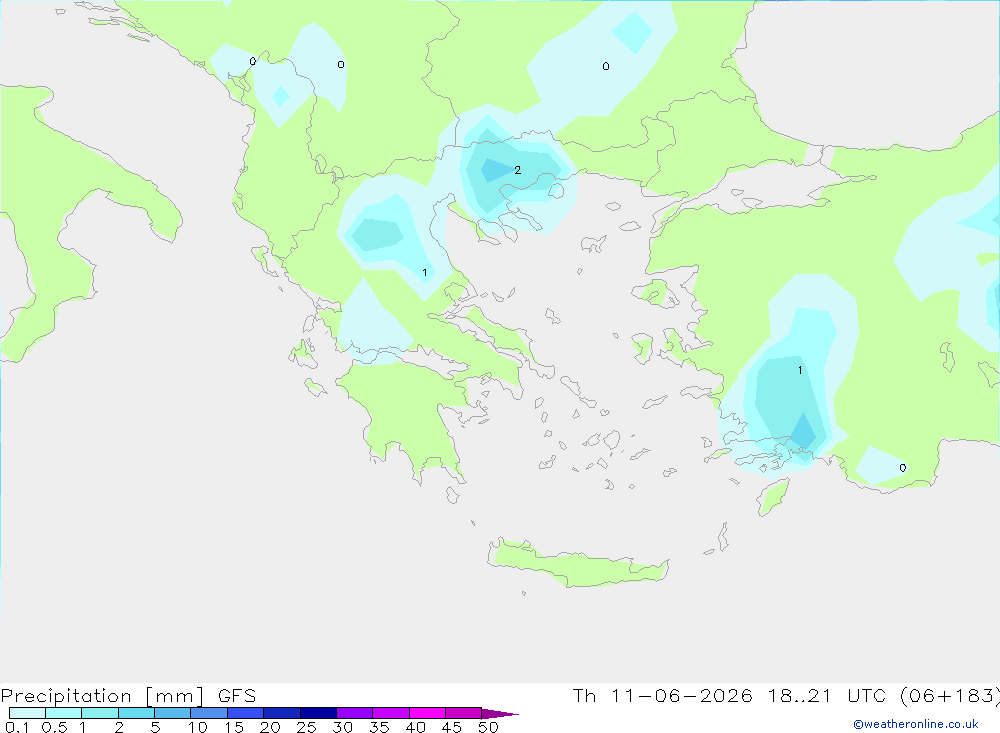
Task: Pick the legend swatch between 45 and 50
Action: (464, 713)
